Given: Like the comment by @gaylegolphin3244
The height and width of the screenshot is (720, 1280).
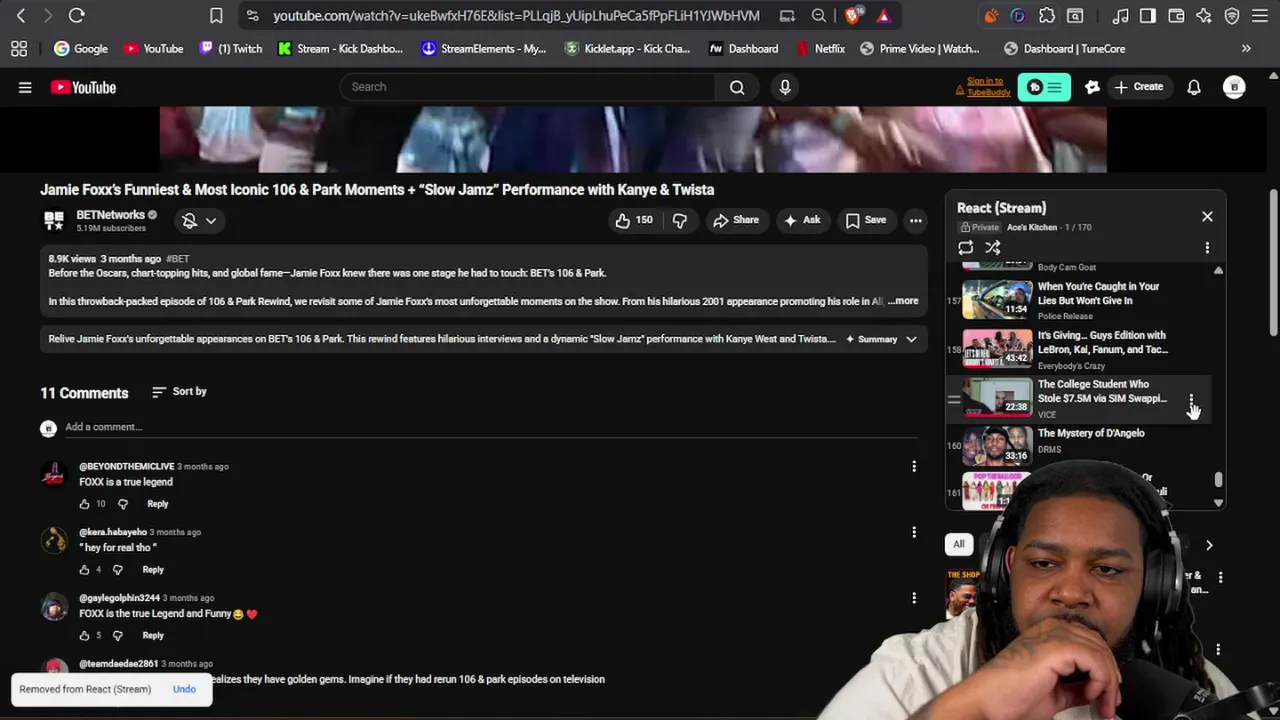Looking at the screenshot, I should coord(85,636).
